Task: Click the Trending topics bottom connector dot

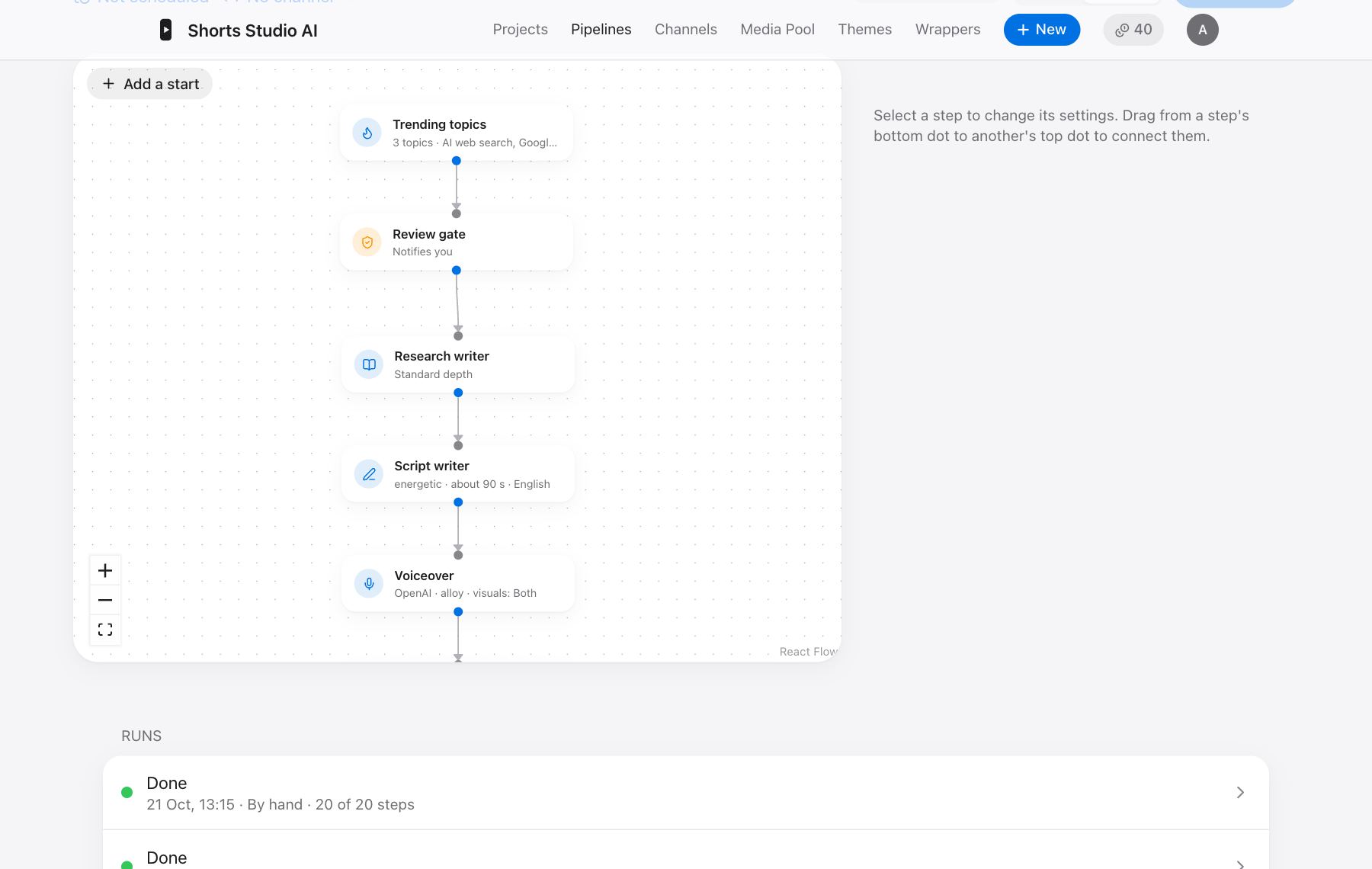Action: (x=457, y=161)
